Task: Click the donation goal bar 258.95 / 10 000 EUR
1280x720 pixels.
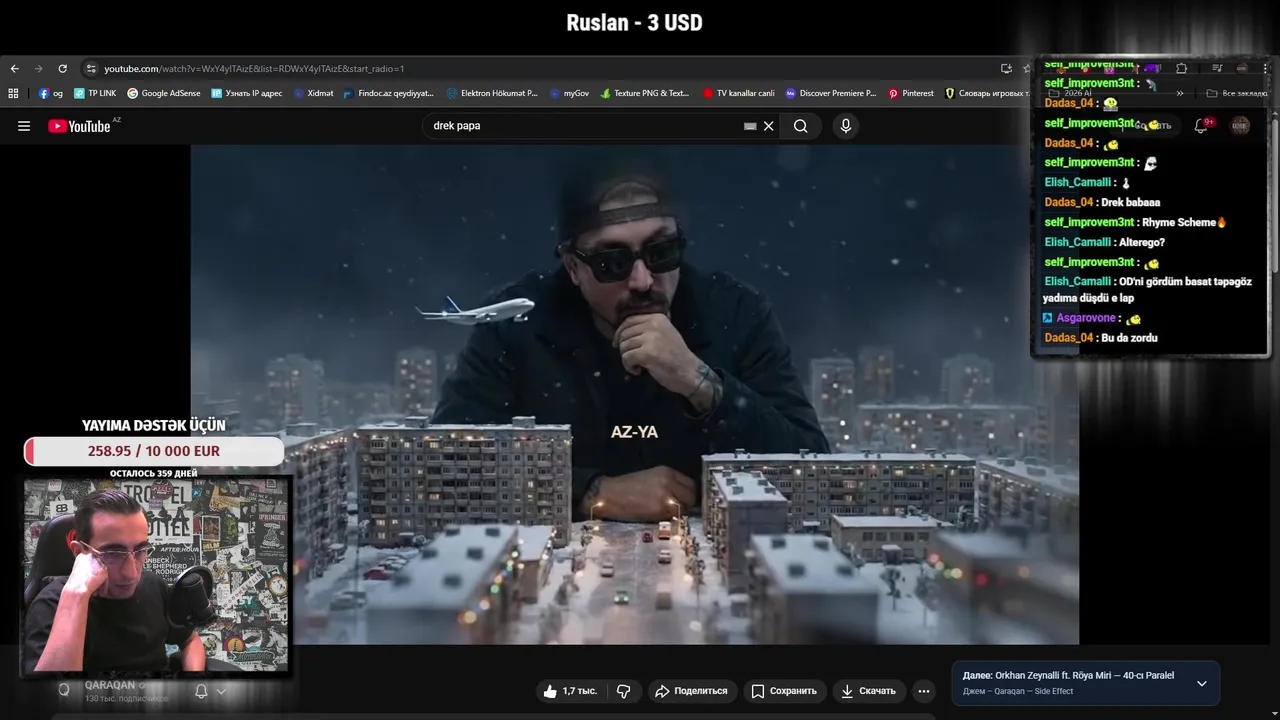Action: [x=154, y=451]
